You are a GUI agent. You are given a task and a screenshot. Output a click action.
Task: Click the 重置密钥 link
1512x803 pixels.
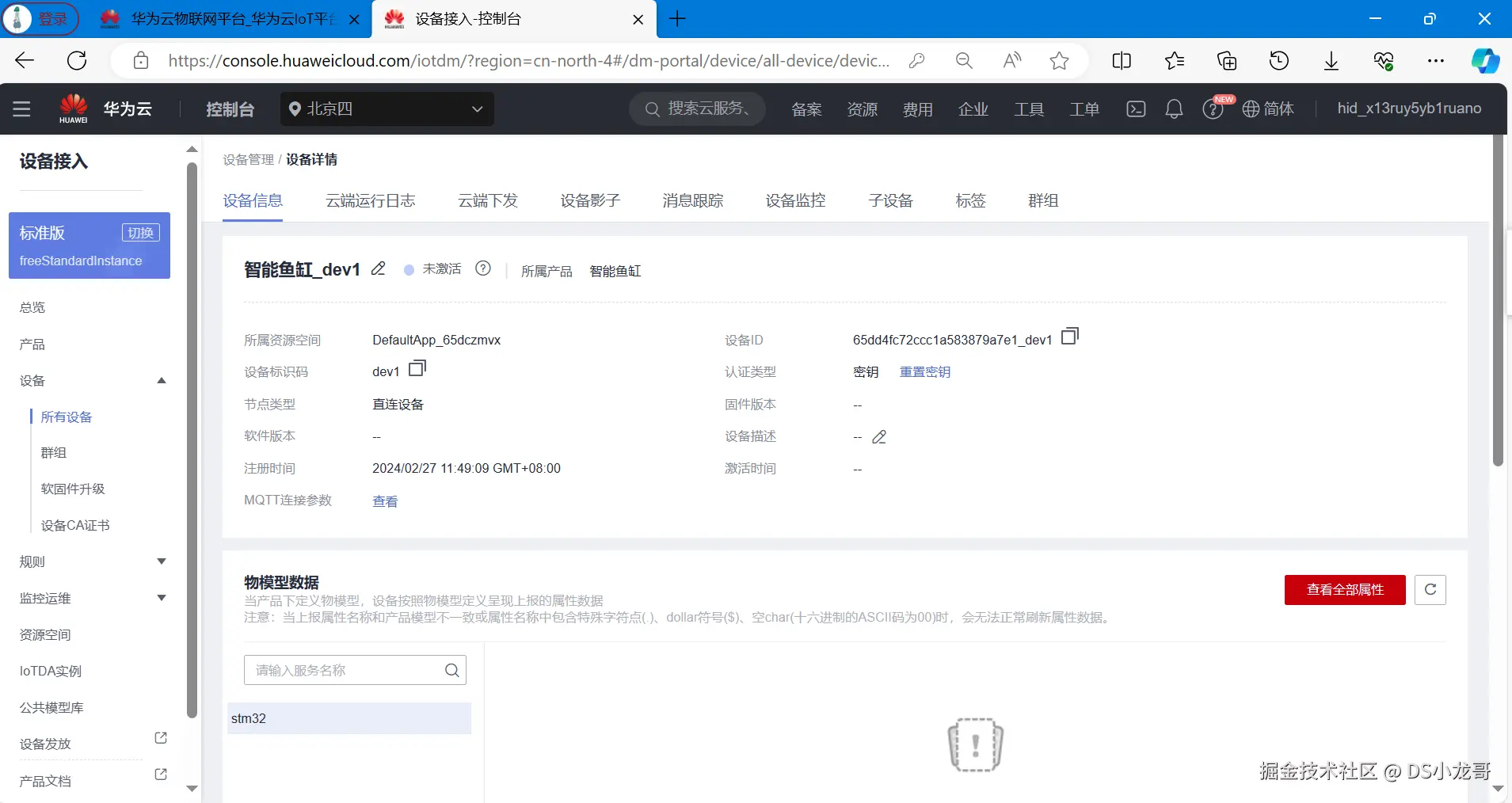click(x=925, y=371)
